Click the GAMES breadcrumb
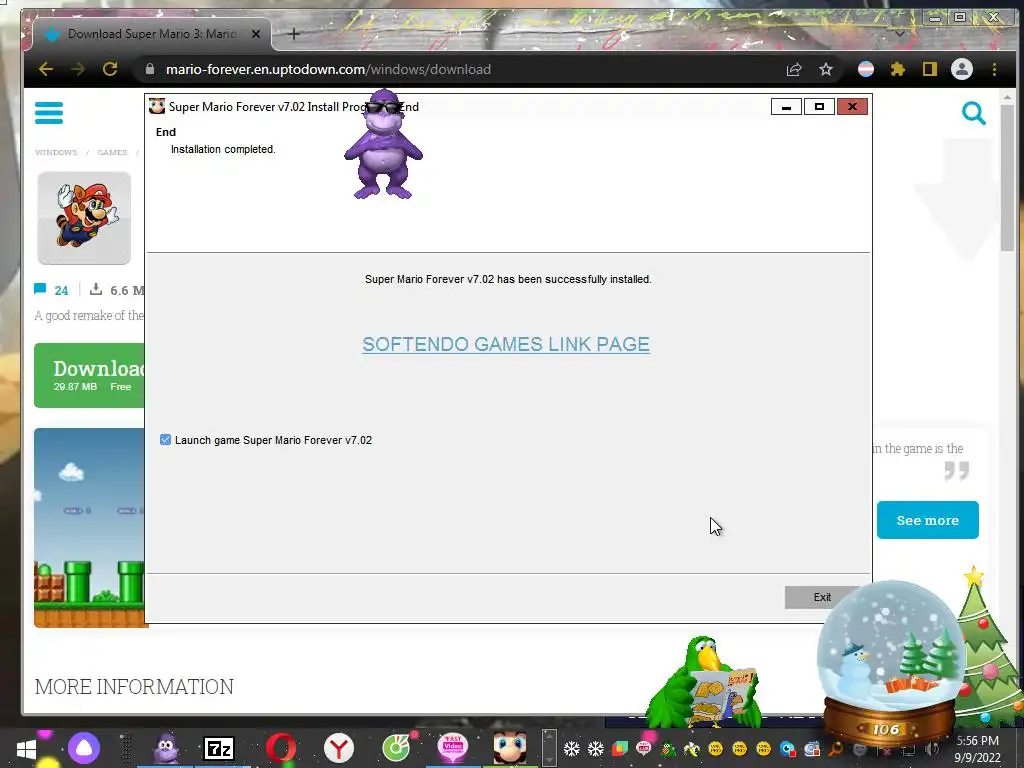Image resolution: width=1024 pixels, height=768 pixels. (112, 152)
